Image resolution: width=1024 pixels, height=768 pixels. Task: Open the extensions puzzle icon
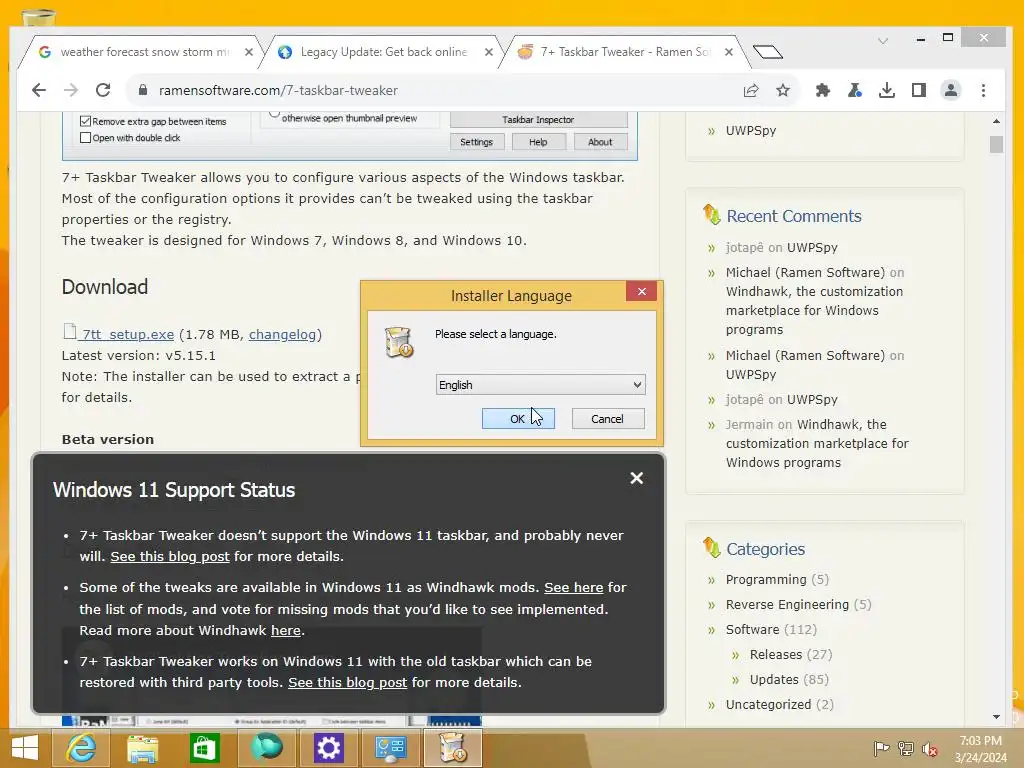tap(823, 90)
